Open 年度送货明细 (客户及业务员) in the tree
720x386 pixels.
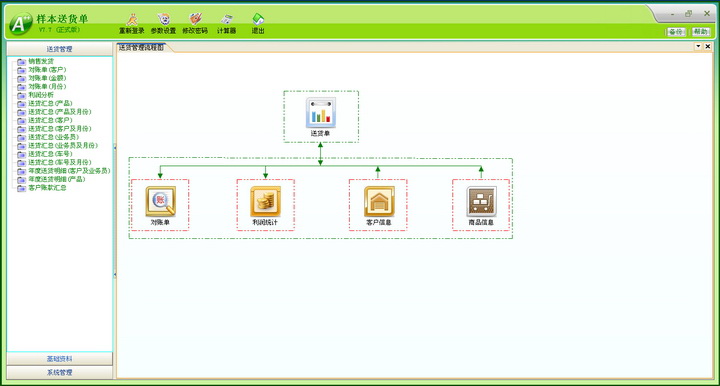tap(69, 171)
